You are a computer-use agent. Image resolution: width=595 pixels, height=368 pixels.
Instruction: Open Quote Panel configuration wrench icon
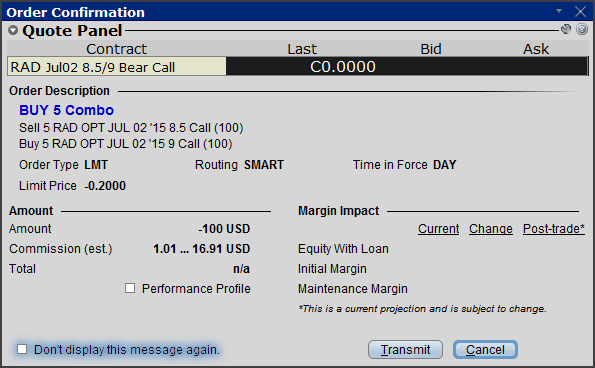coord(566,30)
